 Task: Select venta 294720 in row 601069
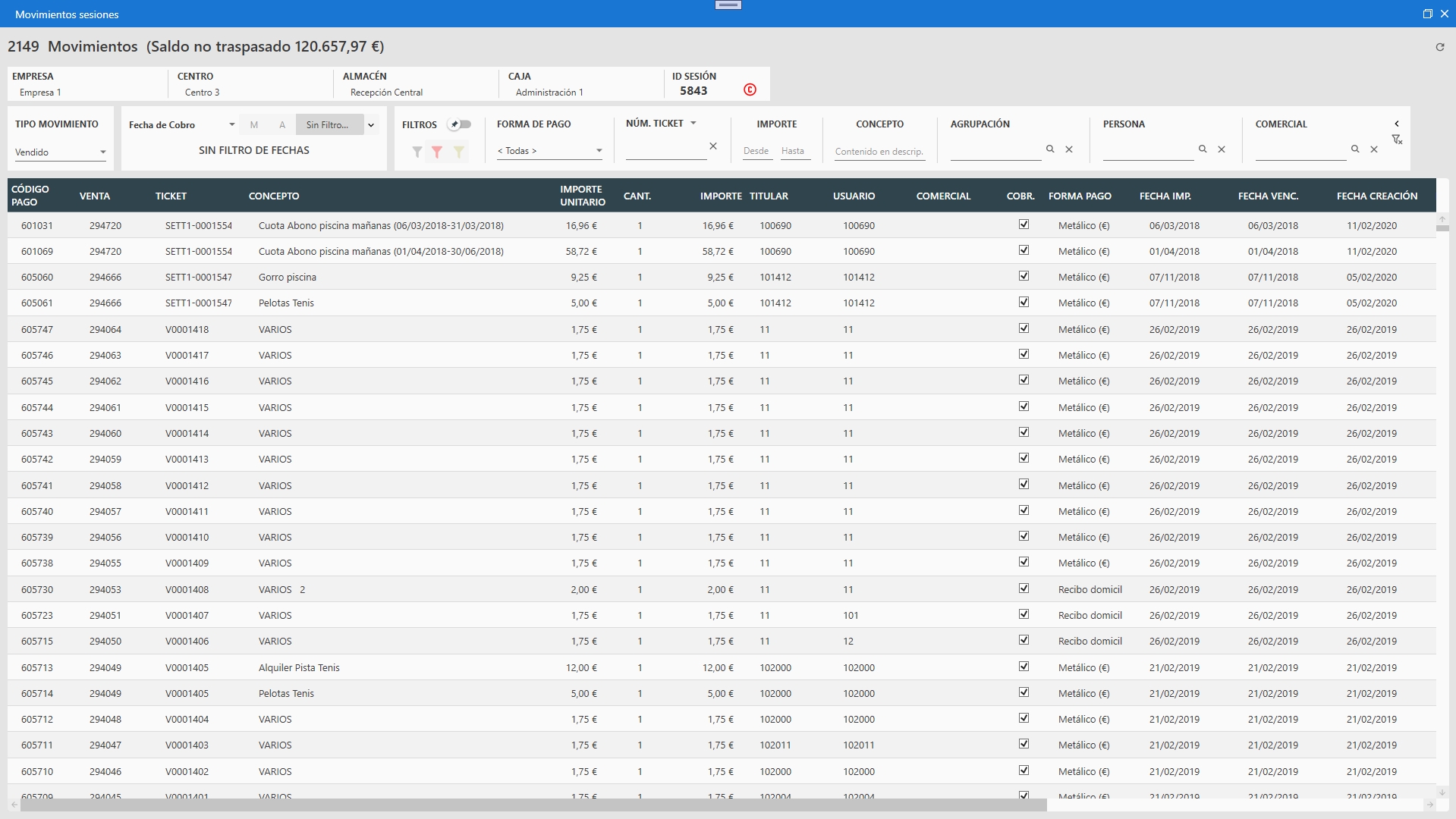(105, 251)
